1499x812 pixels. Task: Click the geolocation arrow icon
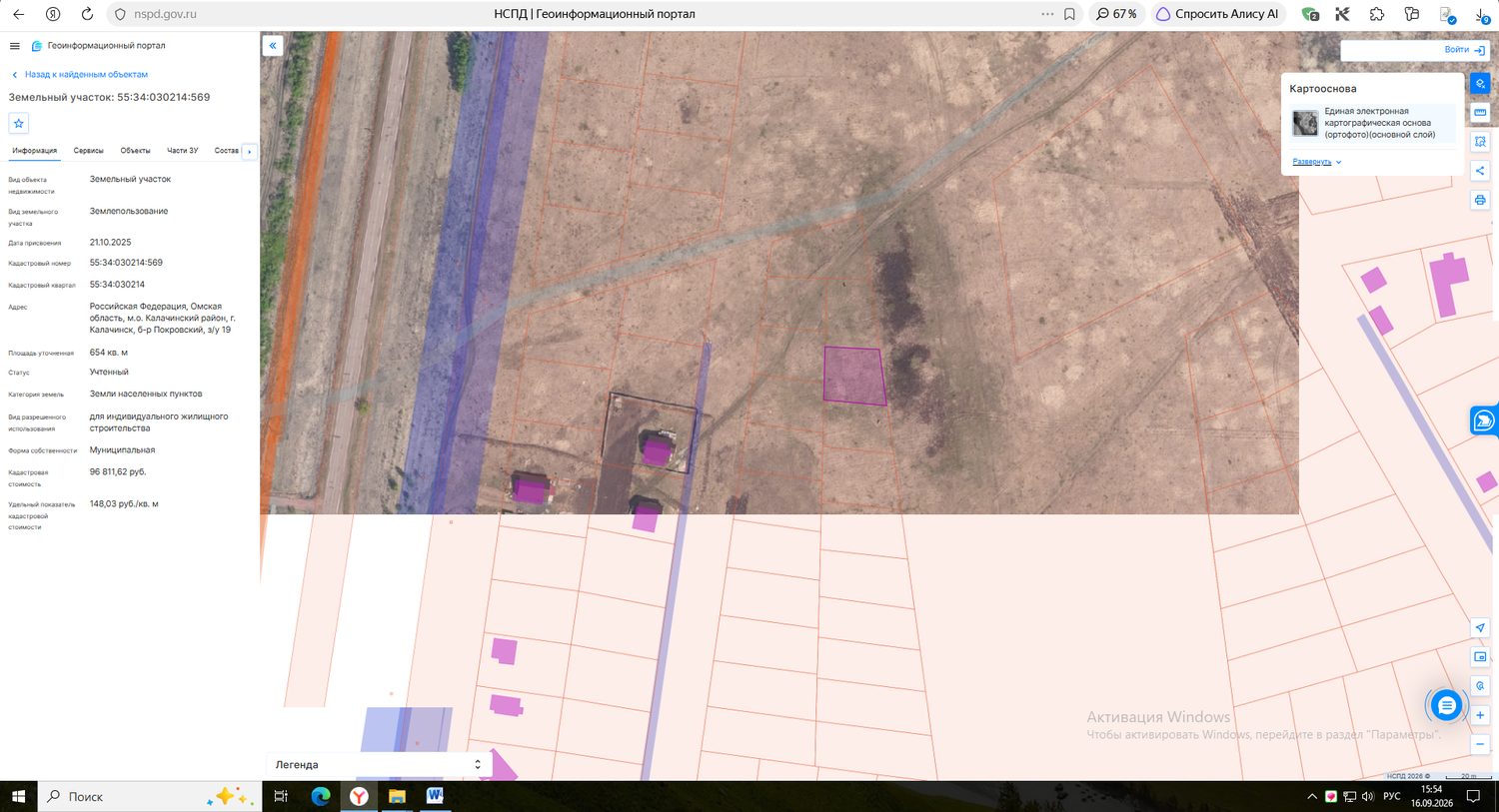1480,628
